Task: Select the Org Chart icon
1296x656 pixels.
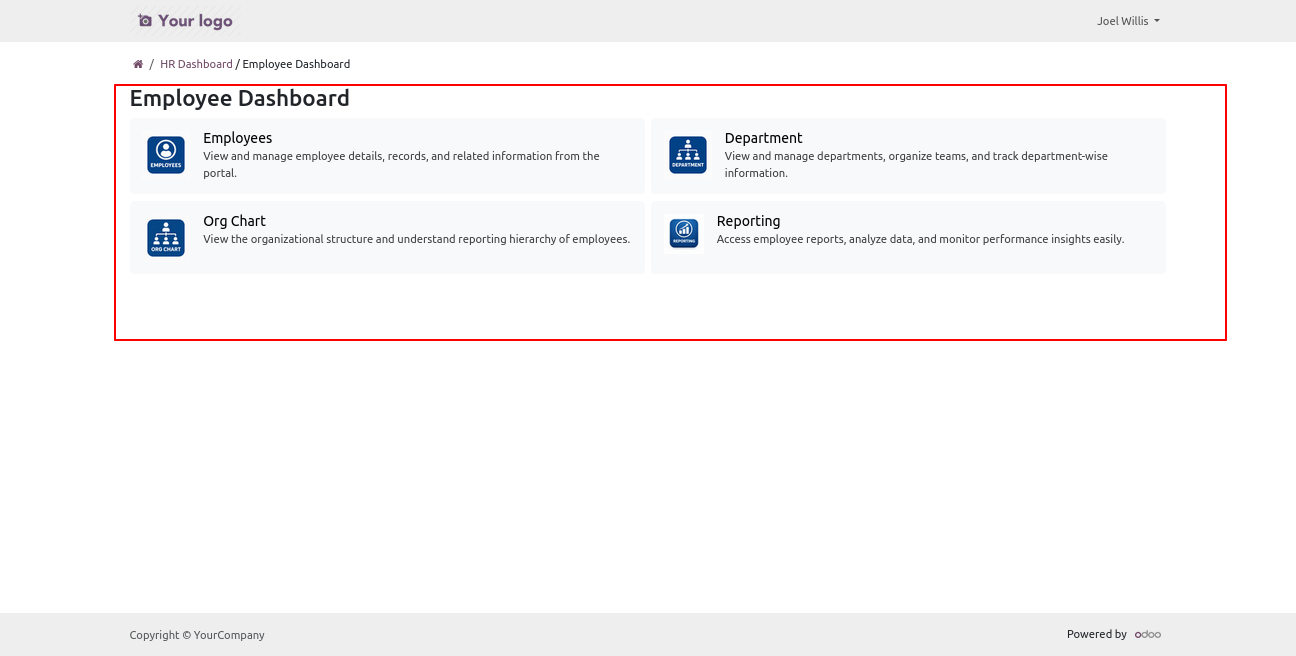Action: (x=166, y=238)
